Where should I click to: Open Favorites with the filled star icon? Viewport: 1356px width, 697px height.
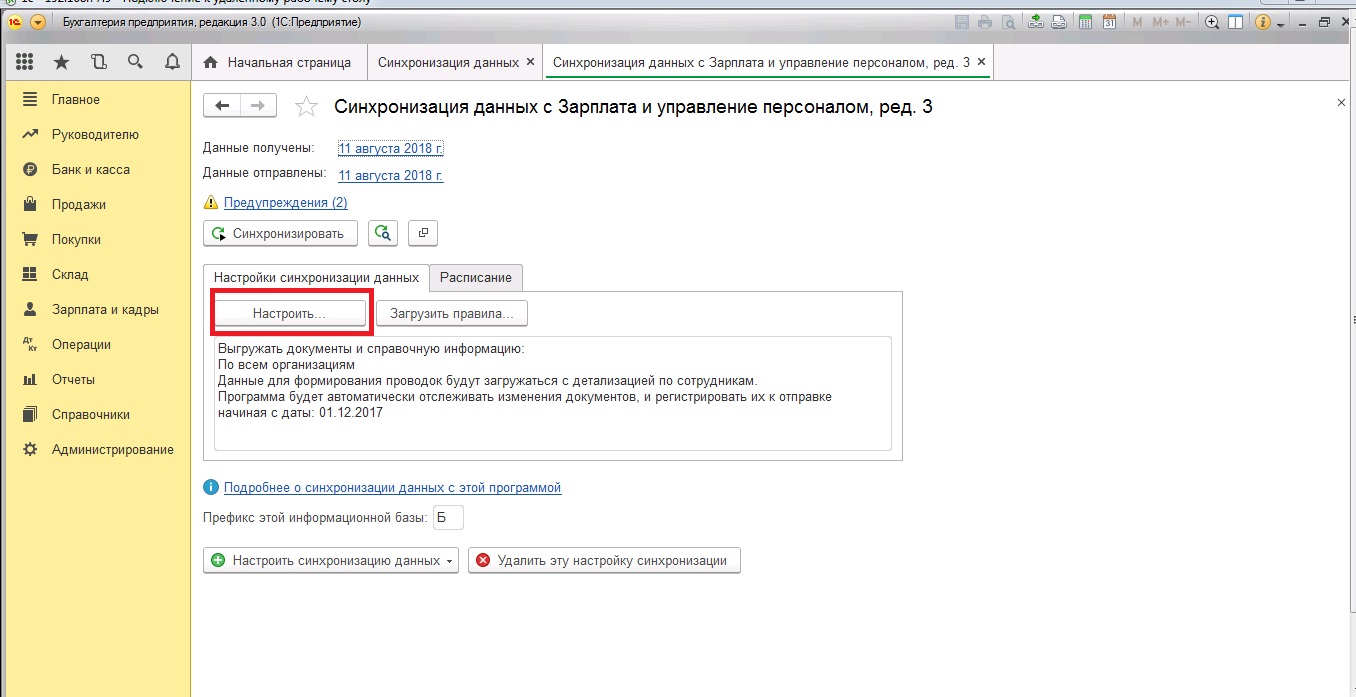click(x=61, y=62)
